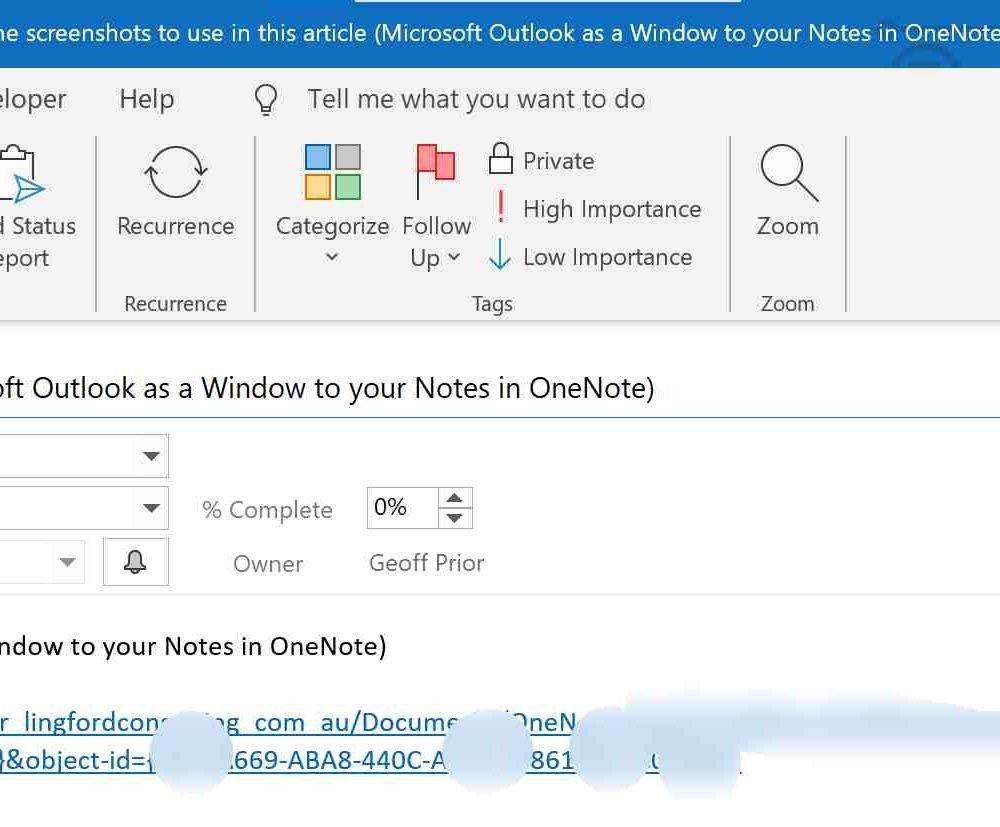Image resolution: width=1000 pixels, height=827 pixels.
Task: Click the Follow Up flag icon
Action: pyautogui.click(x=436, y=171)
